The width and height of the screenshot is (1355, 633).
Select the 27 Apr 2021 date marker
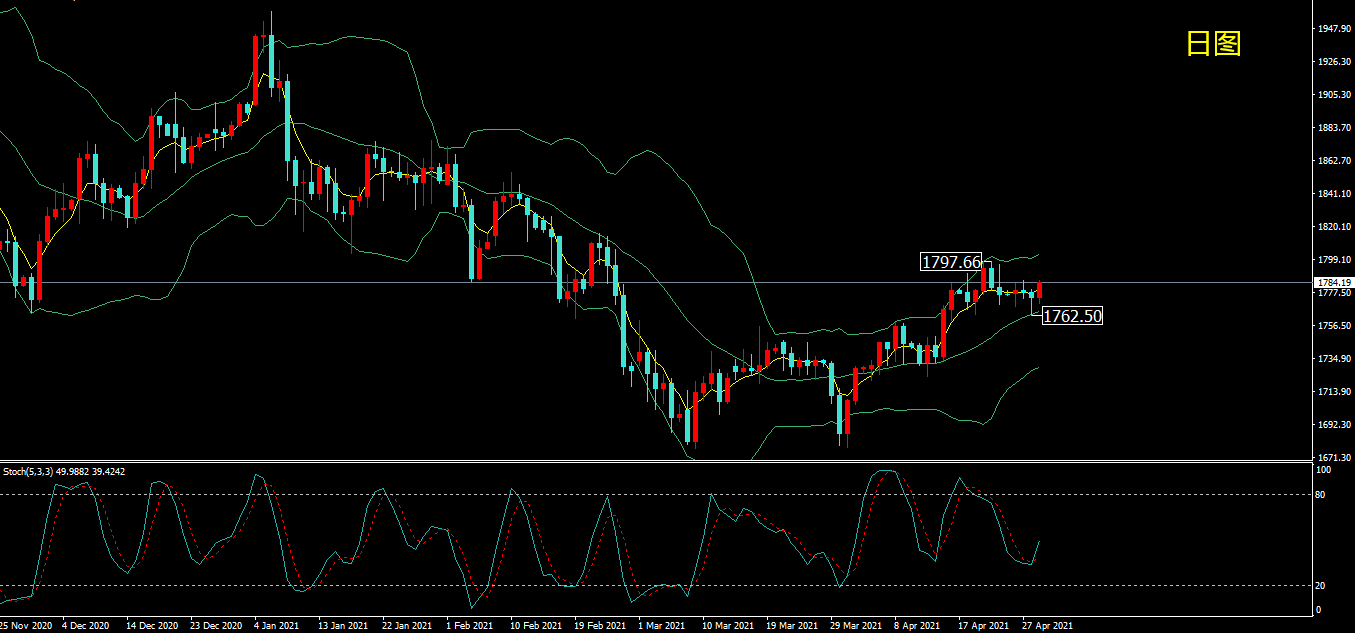tap(1047, 625)
